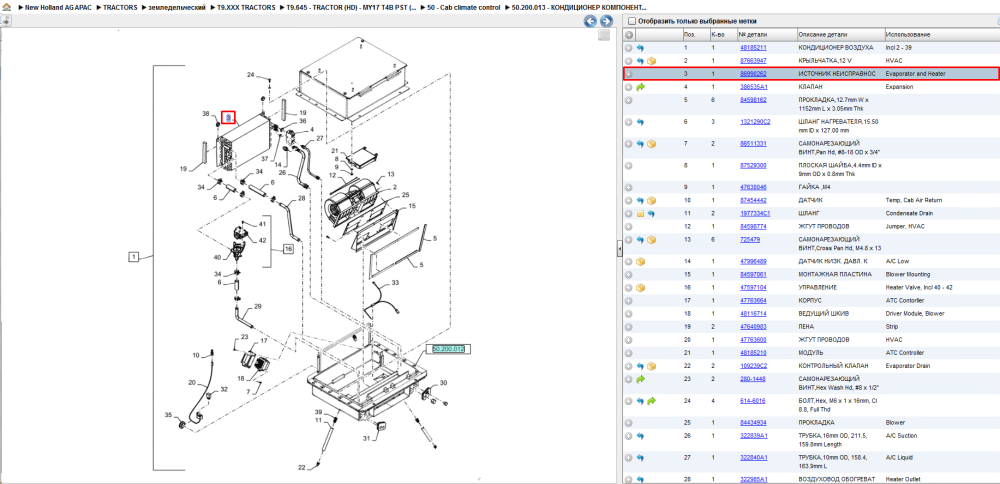Open yellow note icon for ШЛАНГ 1977334C1
This screenshot has height=484, width=1000.
coord(640,214)
